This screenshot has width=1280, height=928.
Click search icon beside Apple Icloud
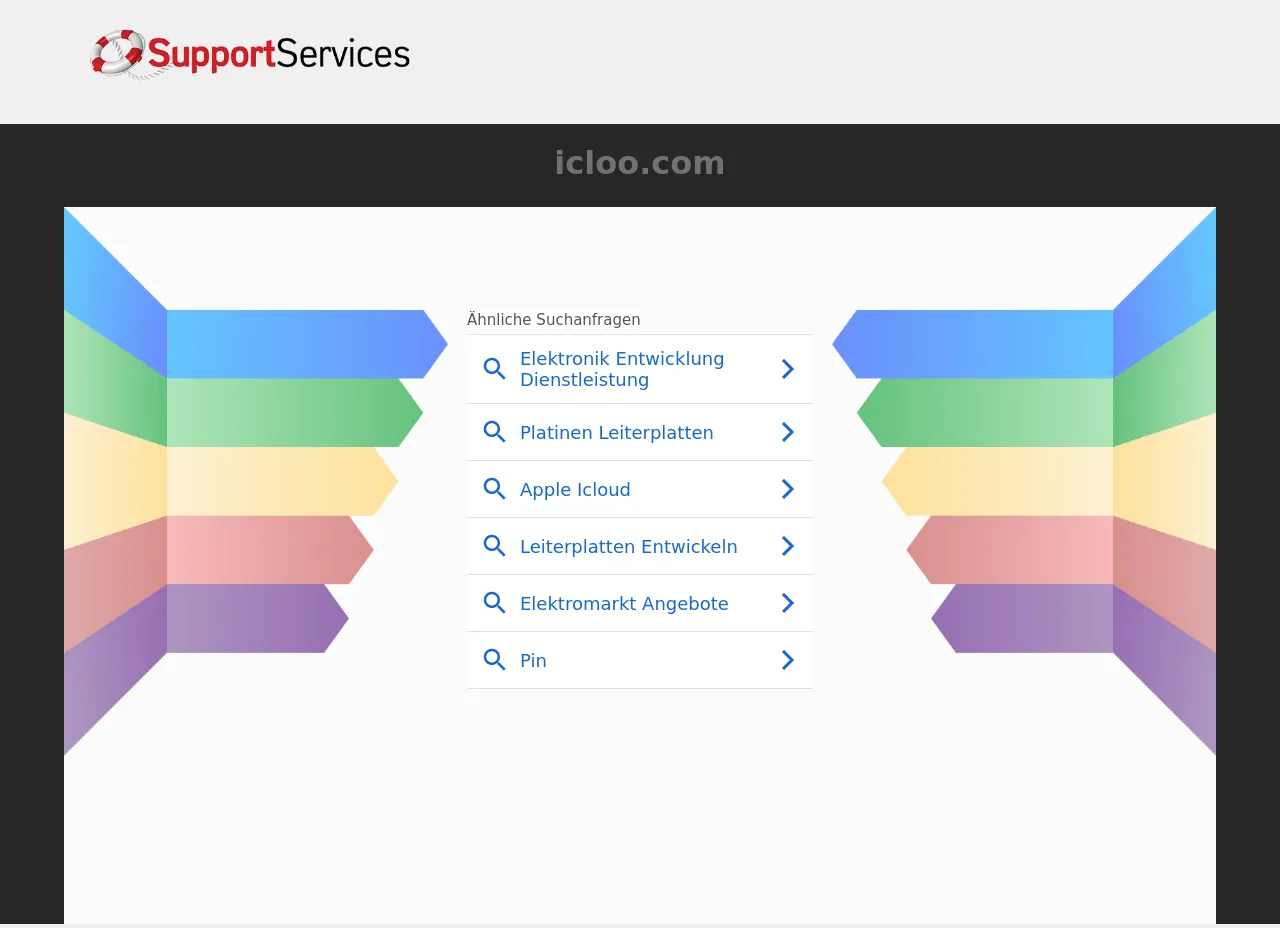(494, 489)
